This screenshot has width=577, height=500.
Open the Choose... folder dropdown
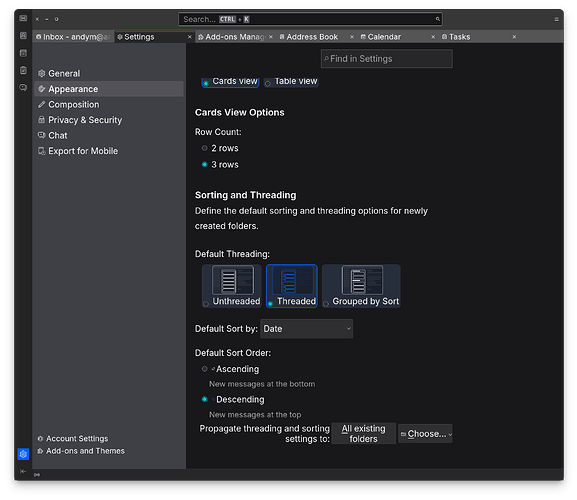(425, 434)
